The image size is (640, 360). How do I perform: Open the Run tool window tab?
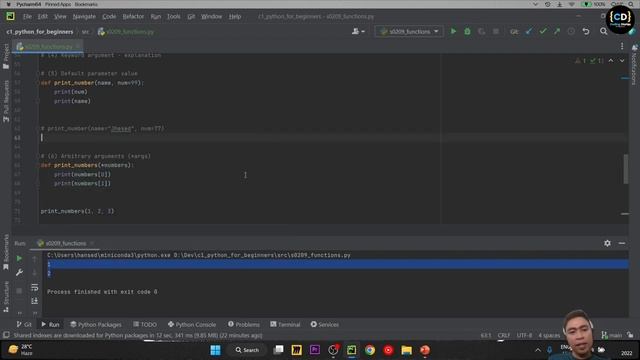coord(50,324)
